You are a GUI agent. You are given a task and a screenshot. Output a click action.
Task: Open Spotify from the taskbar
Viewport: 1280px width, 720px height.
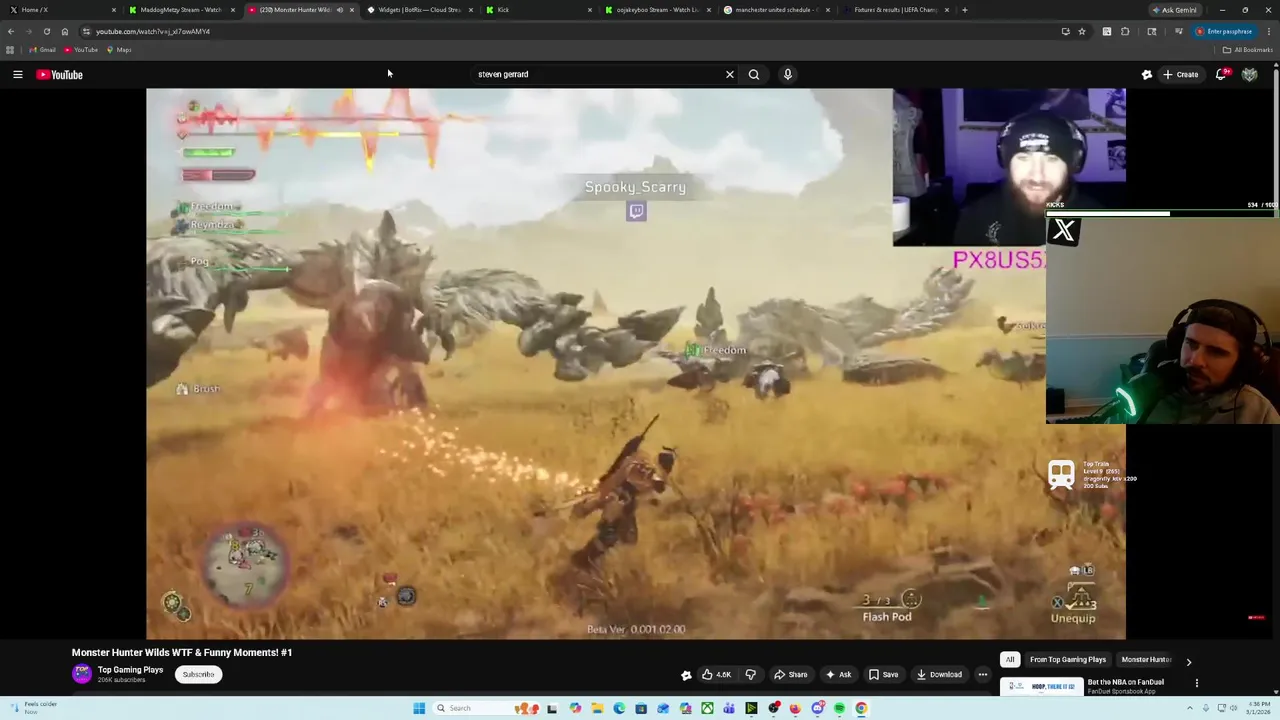839,708
